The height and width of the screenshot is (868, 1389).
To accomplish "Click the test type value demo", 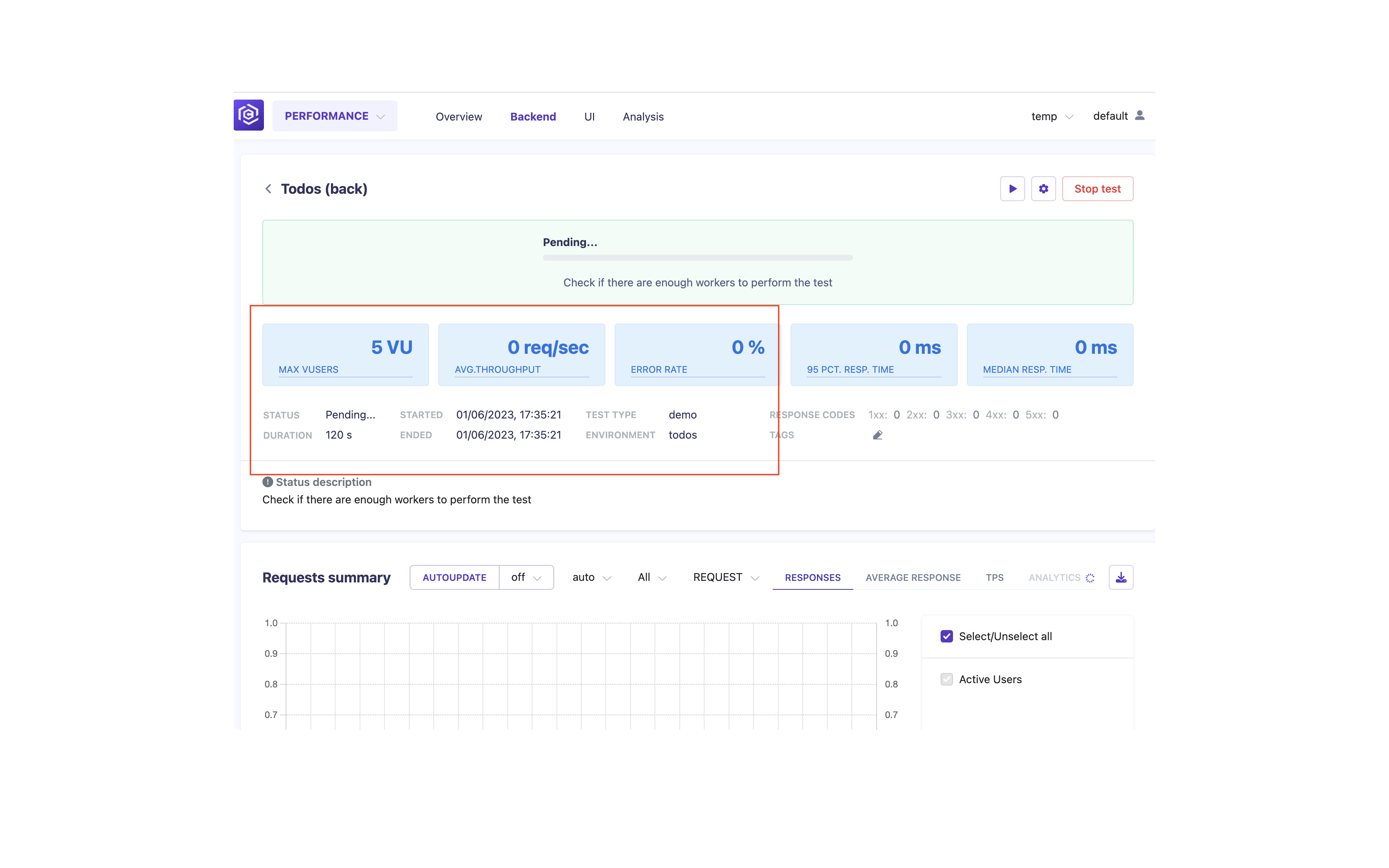I will pyautogui.click(x=682, y=415).
